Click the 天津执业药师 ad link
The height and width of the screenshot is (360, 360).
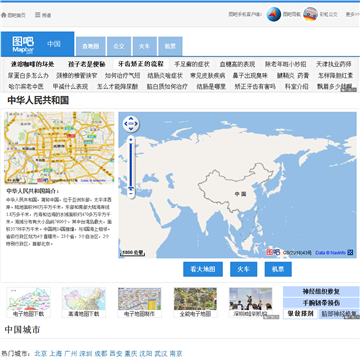(x=334, y=64)
